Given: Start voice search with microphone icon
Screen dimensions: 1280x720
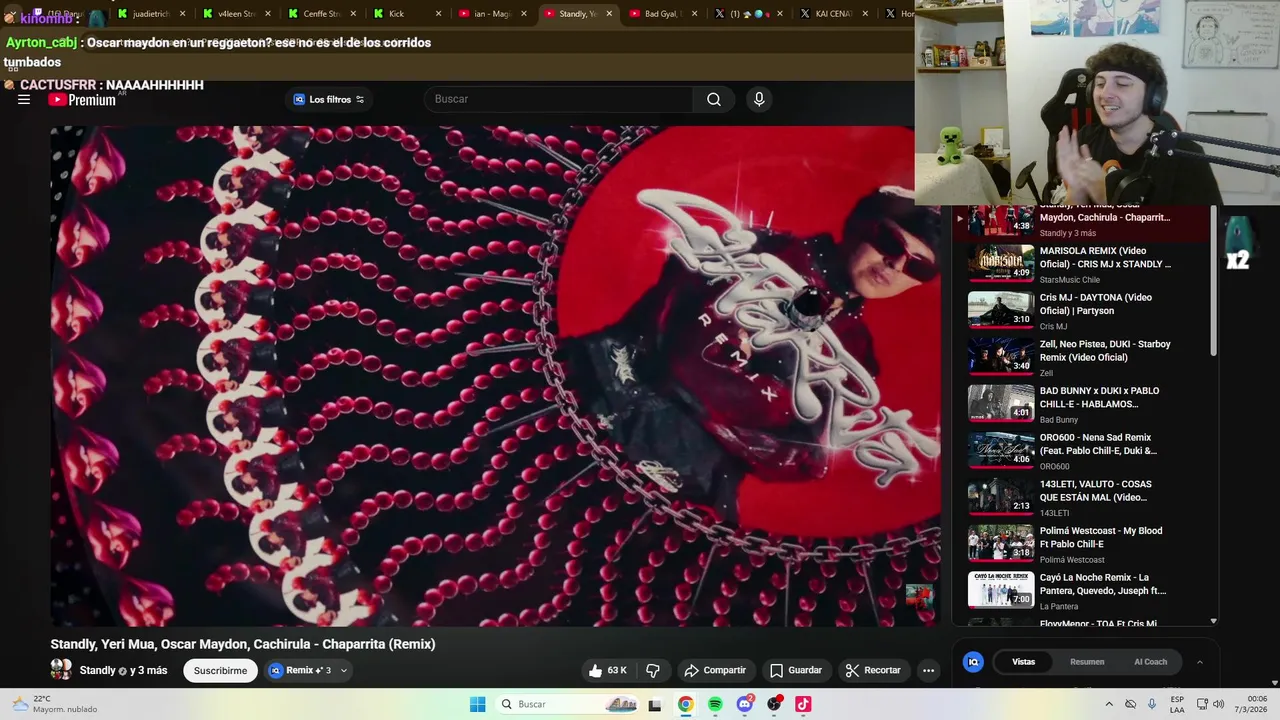Looking at the screenshot, I should point(759,99).
